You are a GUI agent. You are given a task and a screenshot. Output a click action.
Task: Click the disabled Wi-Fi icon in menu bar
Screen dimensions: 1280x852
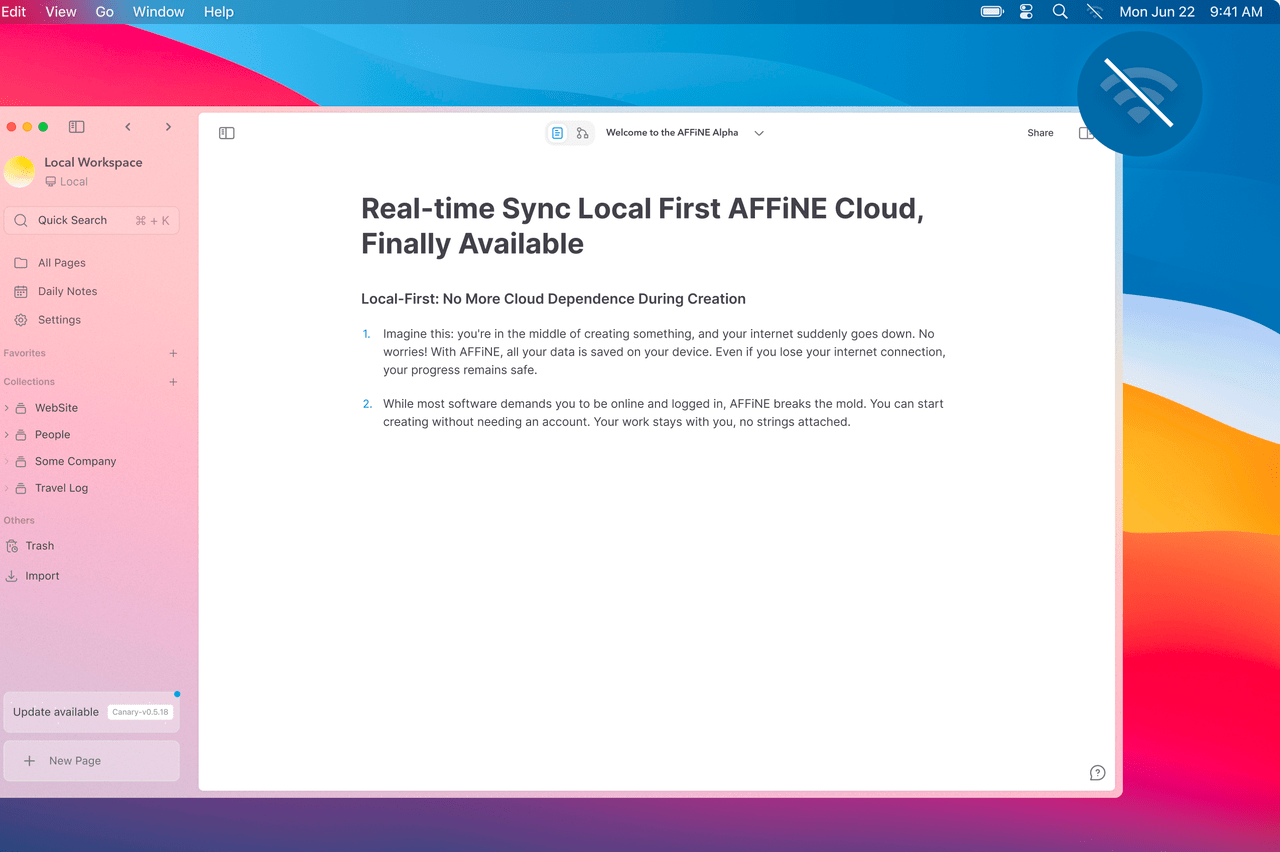pos(1094,11)
